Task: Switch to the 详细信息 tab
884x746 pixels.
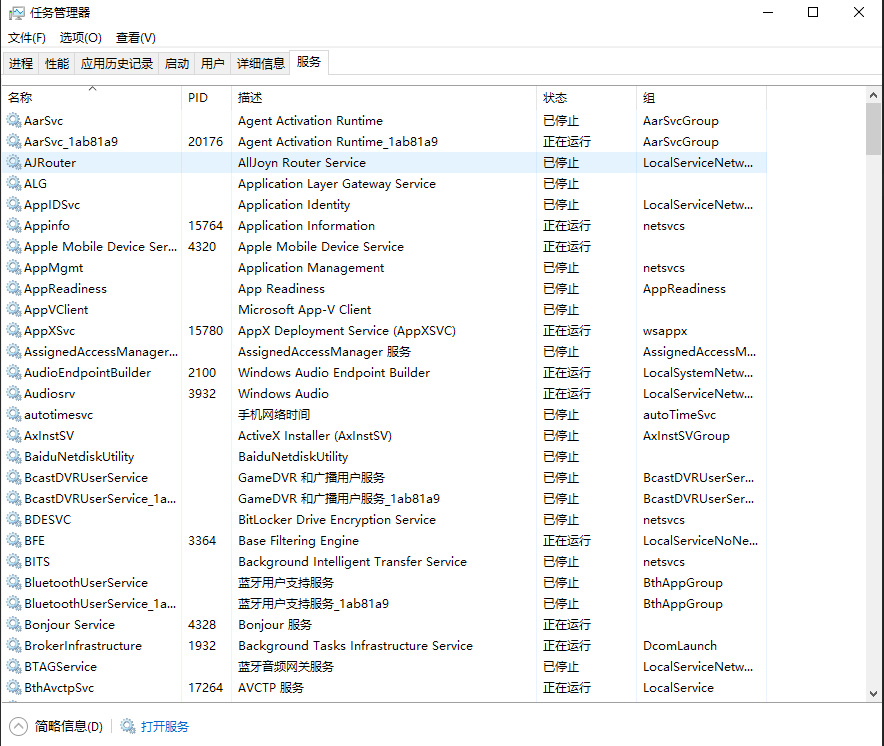Action: [260, 64]
